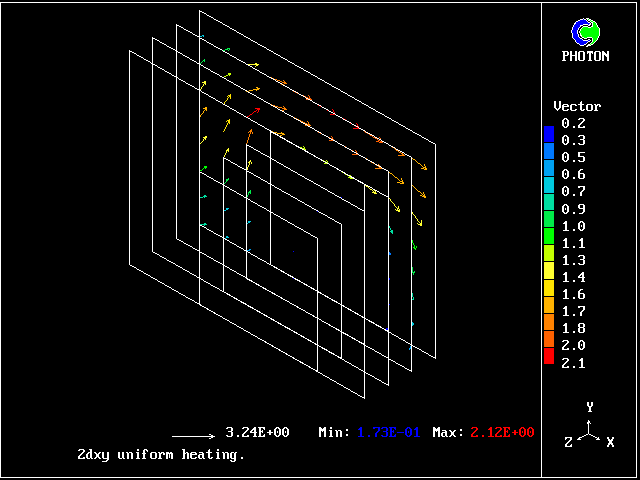This screenshot has width=640, height=480.
Task: Click the PHOTON text label
Action: coord(585,57)
